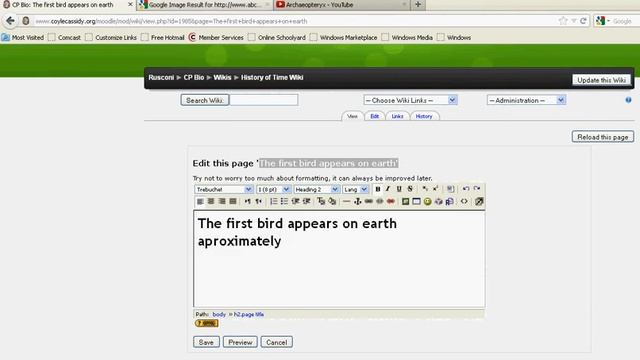Open the Wikis breadcrumb link
Screen dimensions: 640x360
tap(222, 78)
